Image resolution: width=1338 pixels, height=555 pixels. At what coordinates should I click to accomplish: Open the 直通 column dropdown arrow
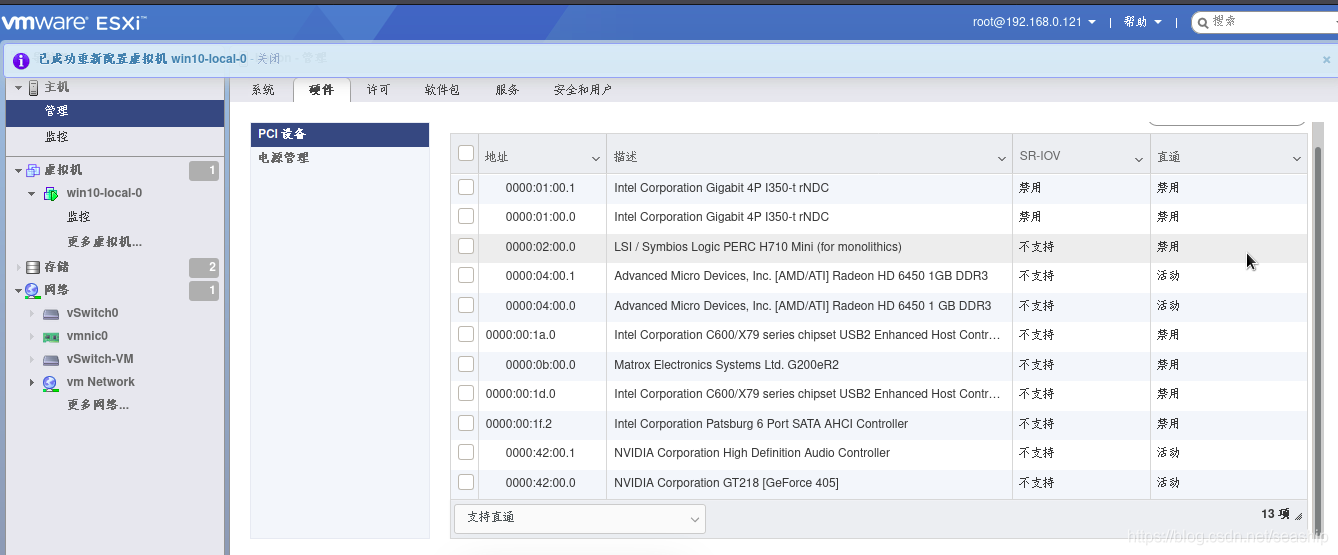pos(1297,158)
